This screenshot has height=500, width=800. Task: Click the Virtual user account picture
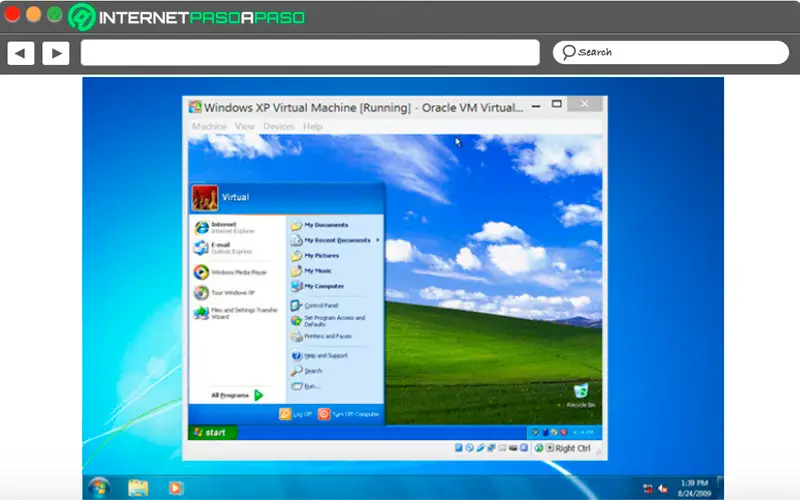pyautogui.click(x=205, y=198)
